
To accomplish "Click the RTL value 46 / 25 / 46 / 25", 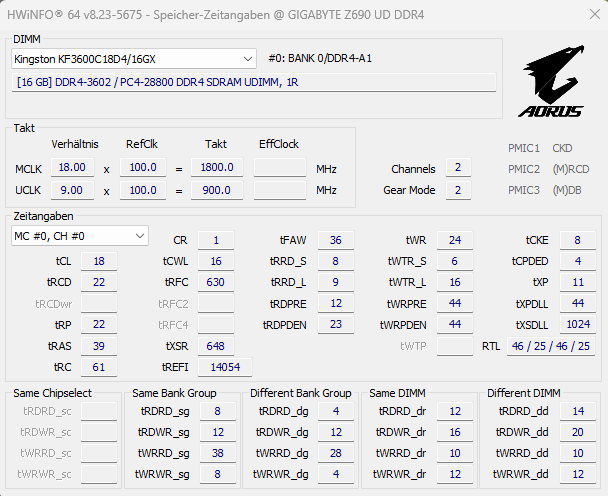I will [x=551, y=346].
